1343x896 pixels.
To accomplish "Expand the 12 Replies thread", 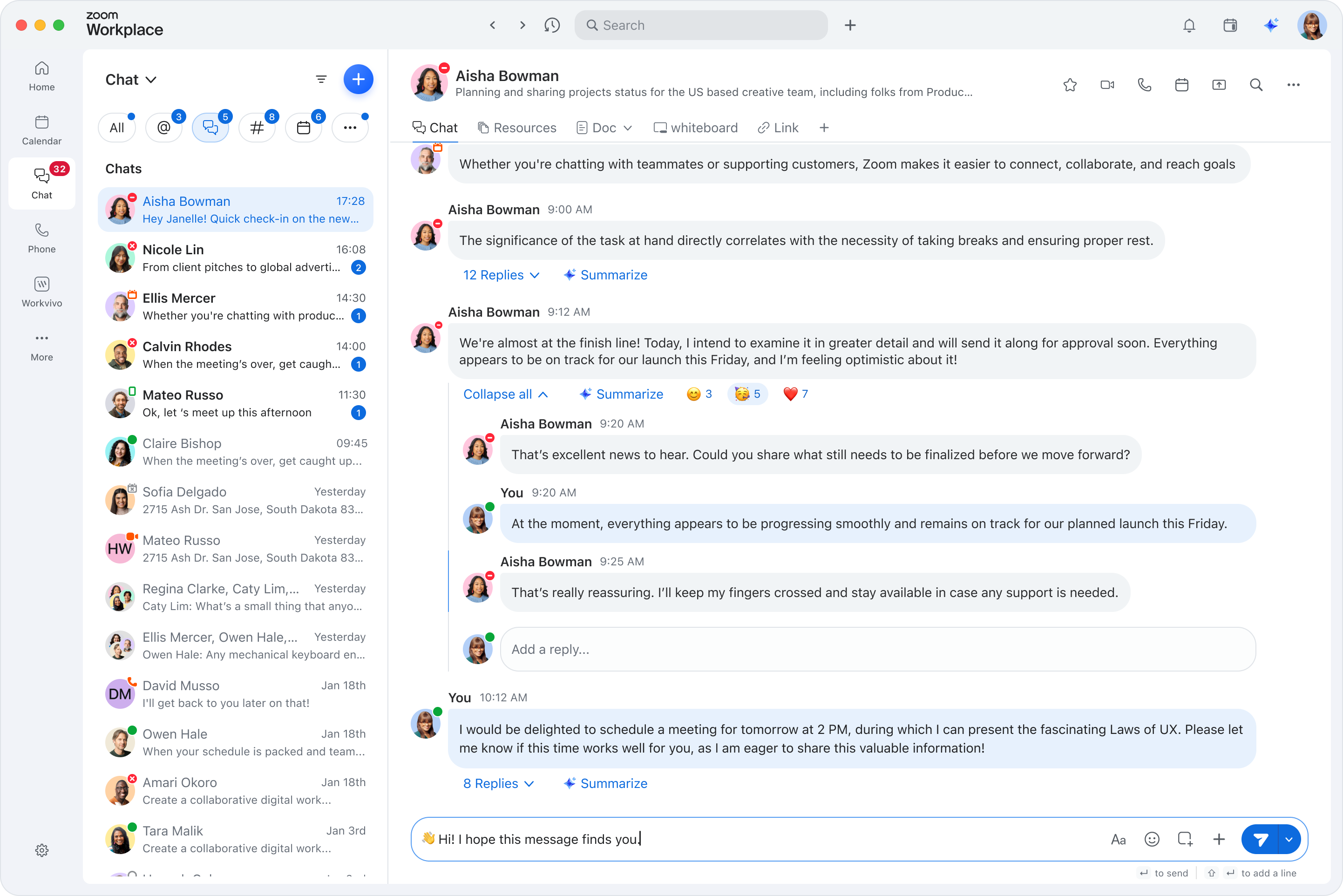I will pyautogui.click(x=501, y=275).
